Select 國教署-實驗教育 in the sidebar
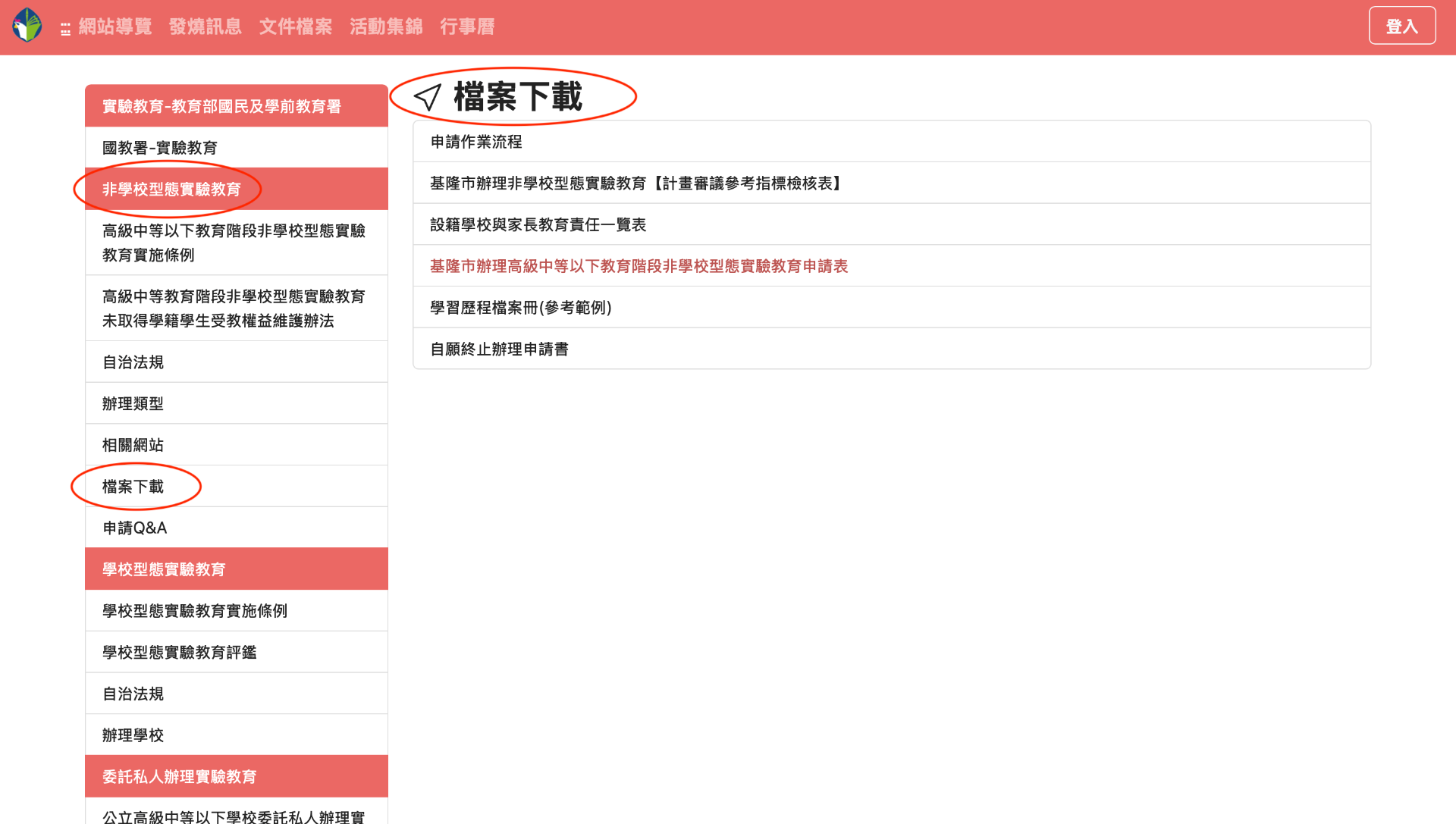The width and height of the screenshot is (1456, 824). [x=160, y=148]
